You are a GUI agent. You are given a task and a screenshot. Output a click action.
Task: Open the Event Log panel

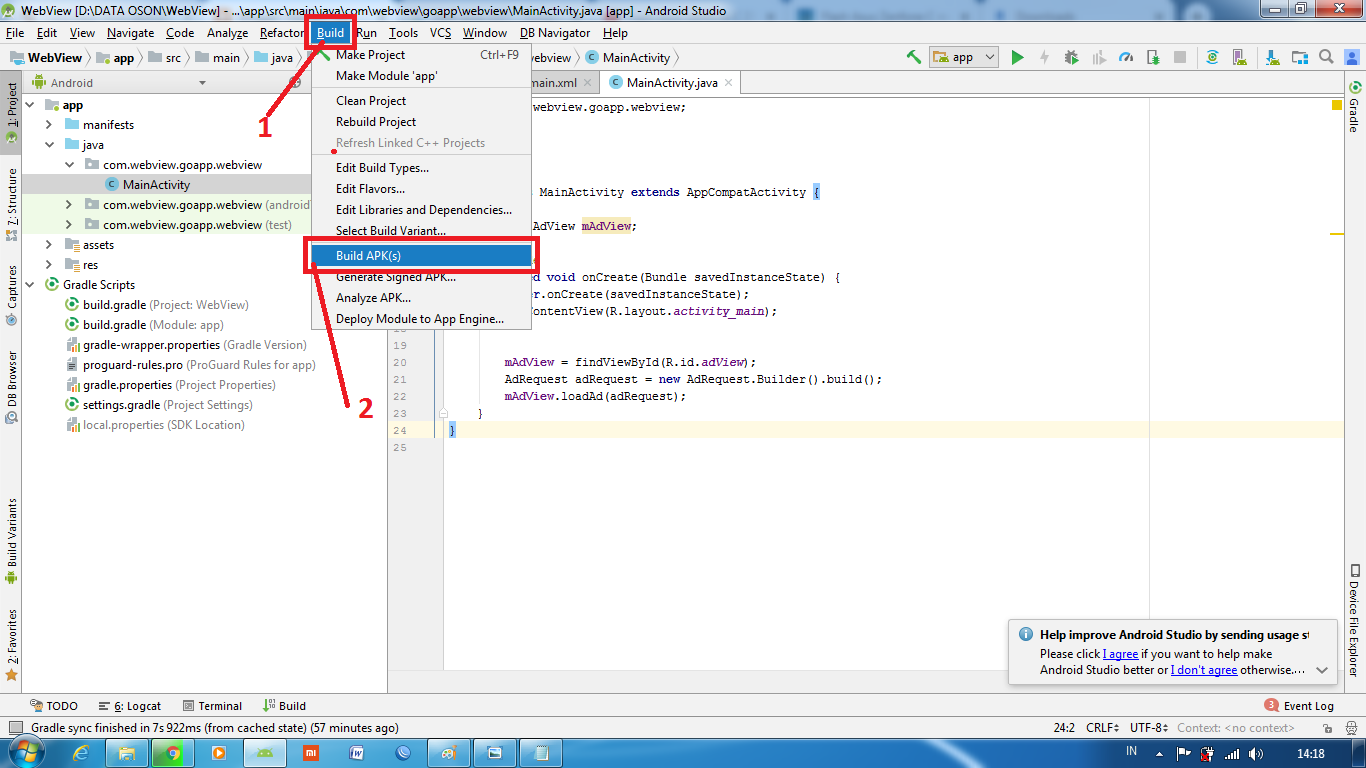click(x=1300, y=706)
